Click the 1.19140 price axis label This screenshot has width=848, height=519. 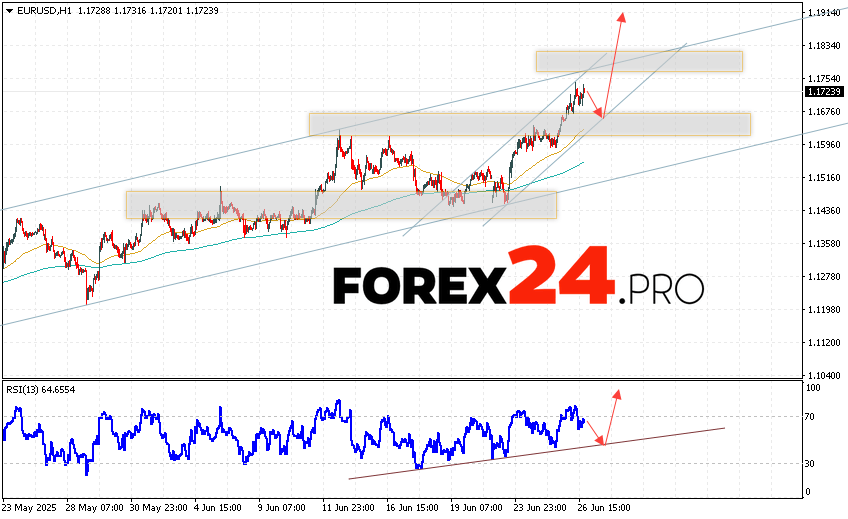pos(822,14)
